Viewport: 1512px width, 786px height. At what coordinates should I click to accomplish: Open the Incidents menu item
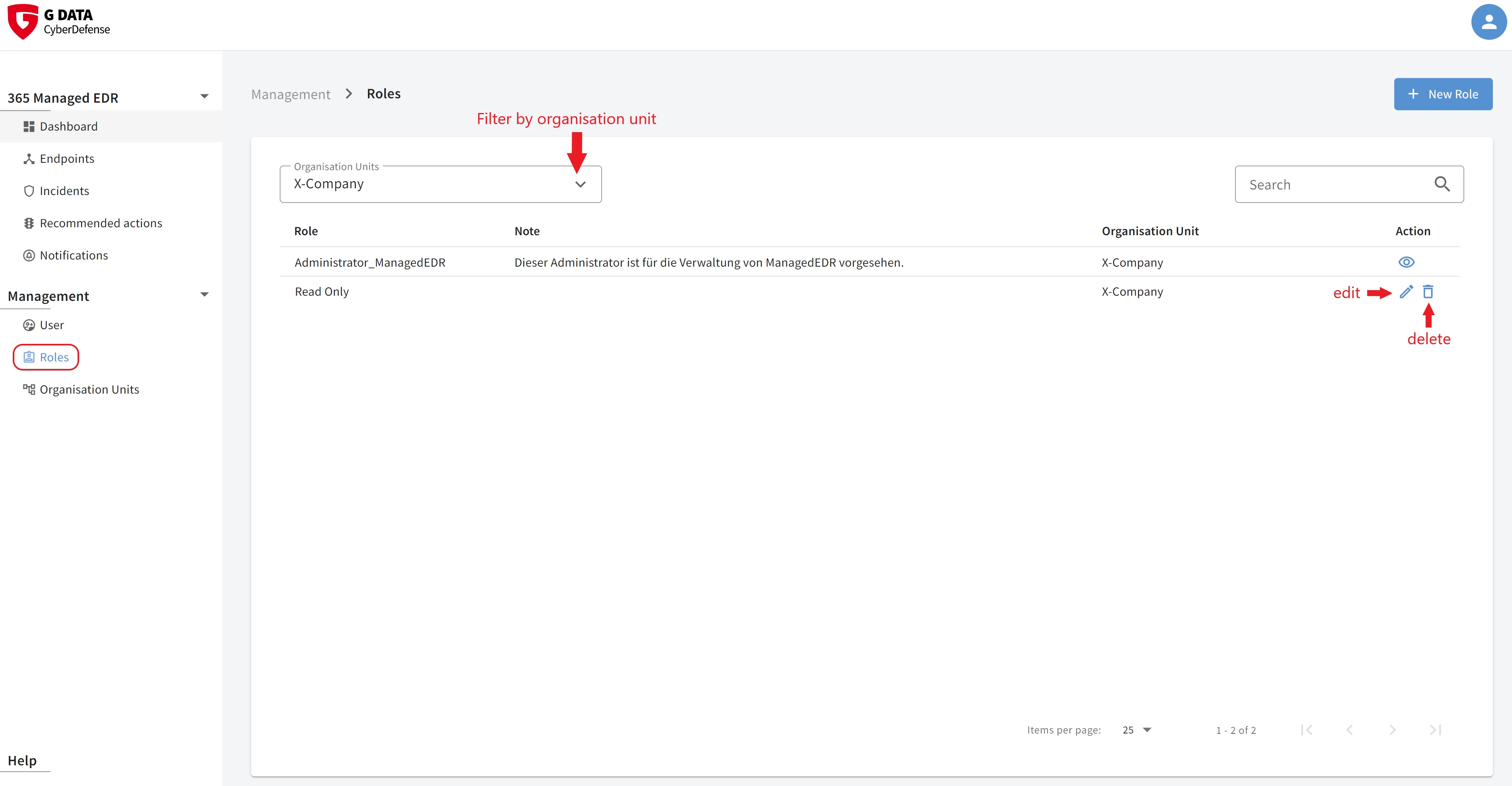coord(111,191)
